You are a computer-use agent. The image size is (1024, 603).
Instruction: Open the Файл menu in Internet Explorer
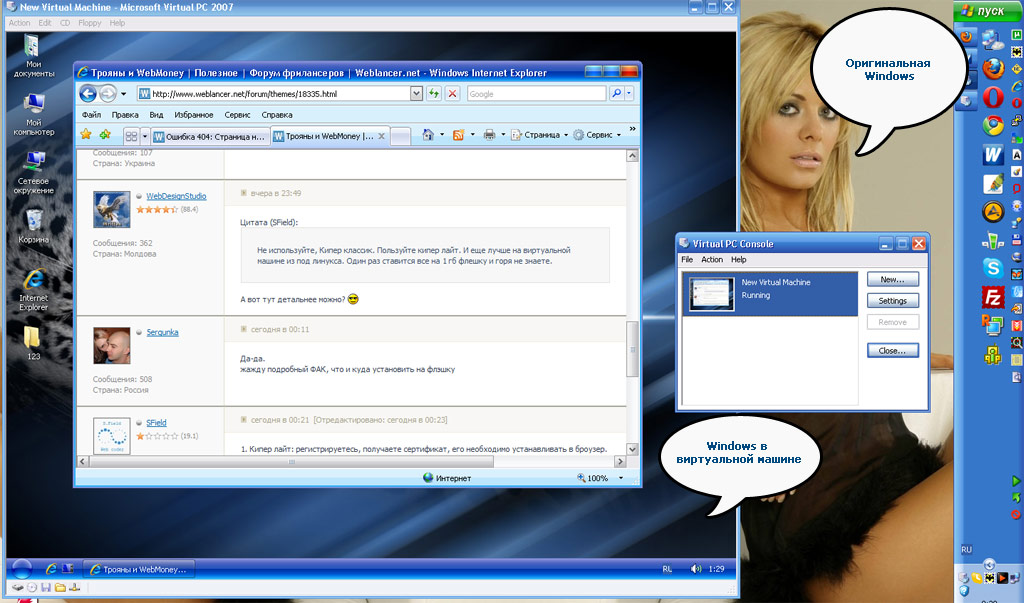pyautogui.click(x=91, y=115)
